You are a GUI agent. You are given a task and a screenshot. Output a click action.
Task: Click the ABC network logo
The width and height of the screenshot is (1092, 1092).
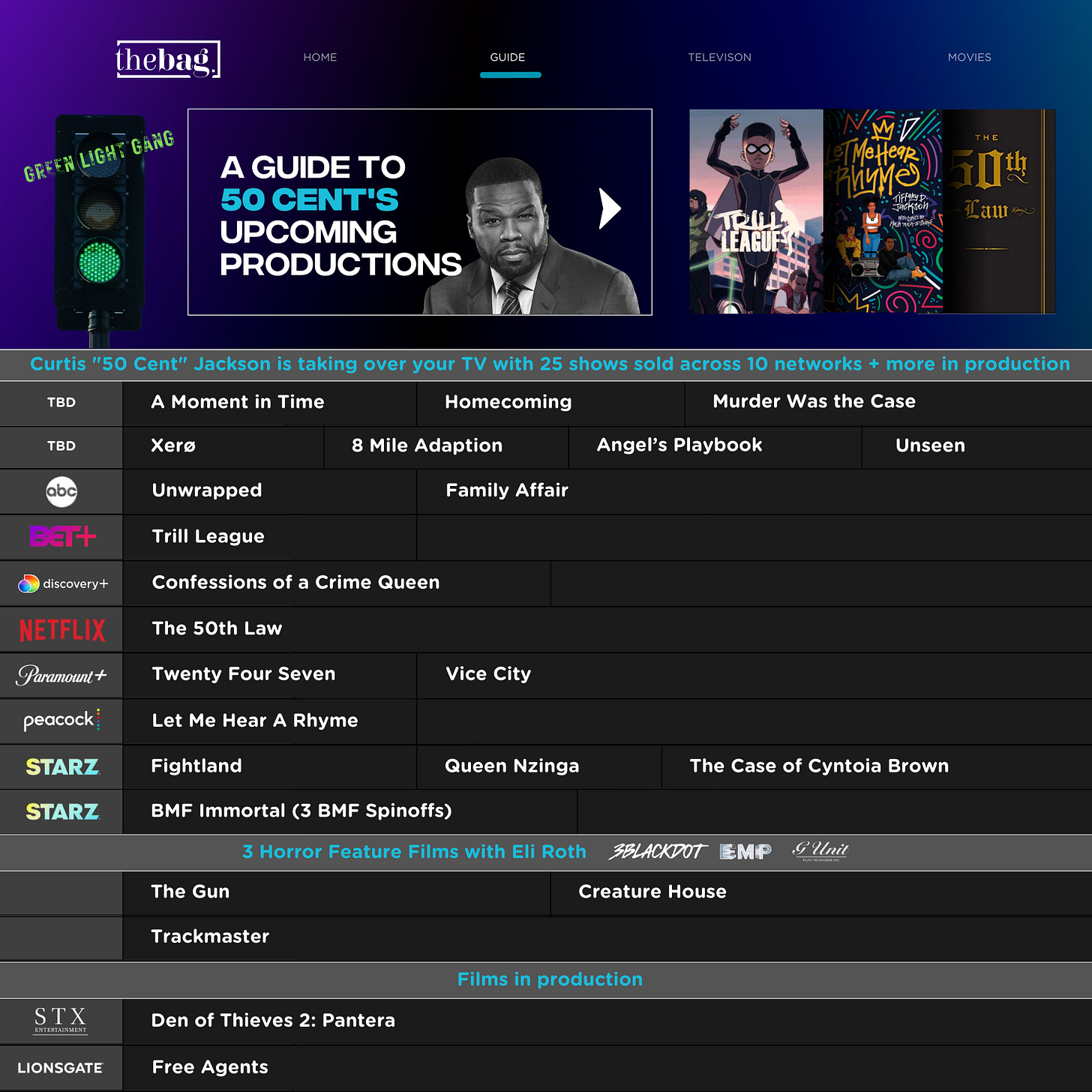61,492
